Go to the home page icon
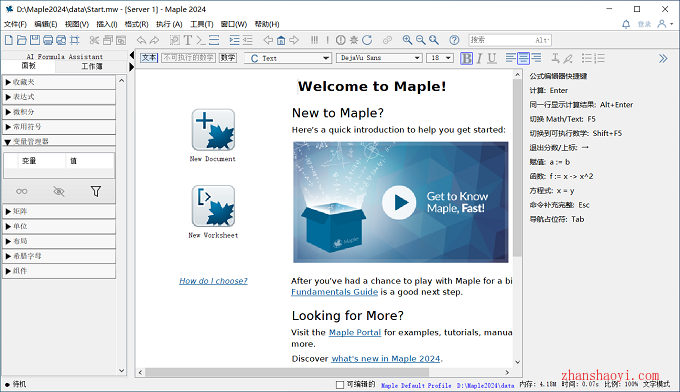680x392 pixels. tap(281, 40)
